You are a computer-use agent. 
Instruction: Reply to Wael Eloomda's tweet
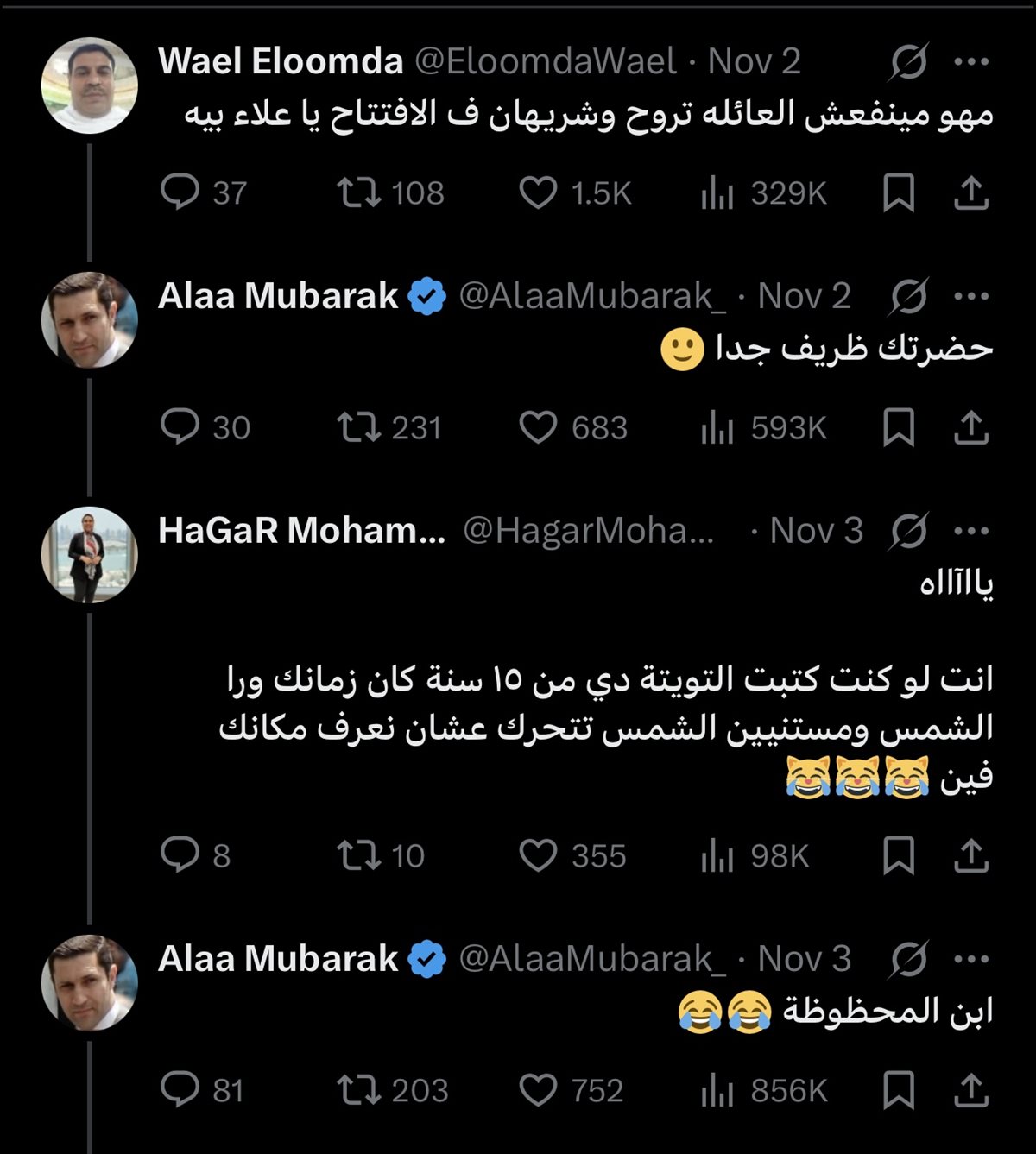pos(180,192)
